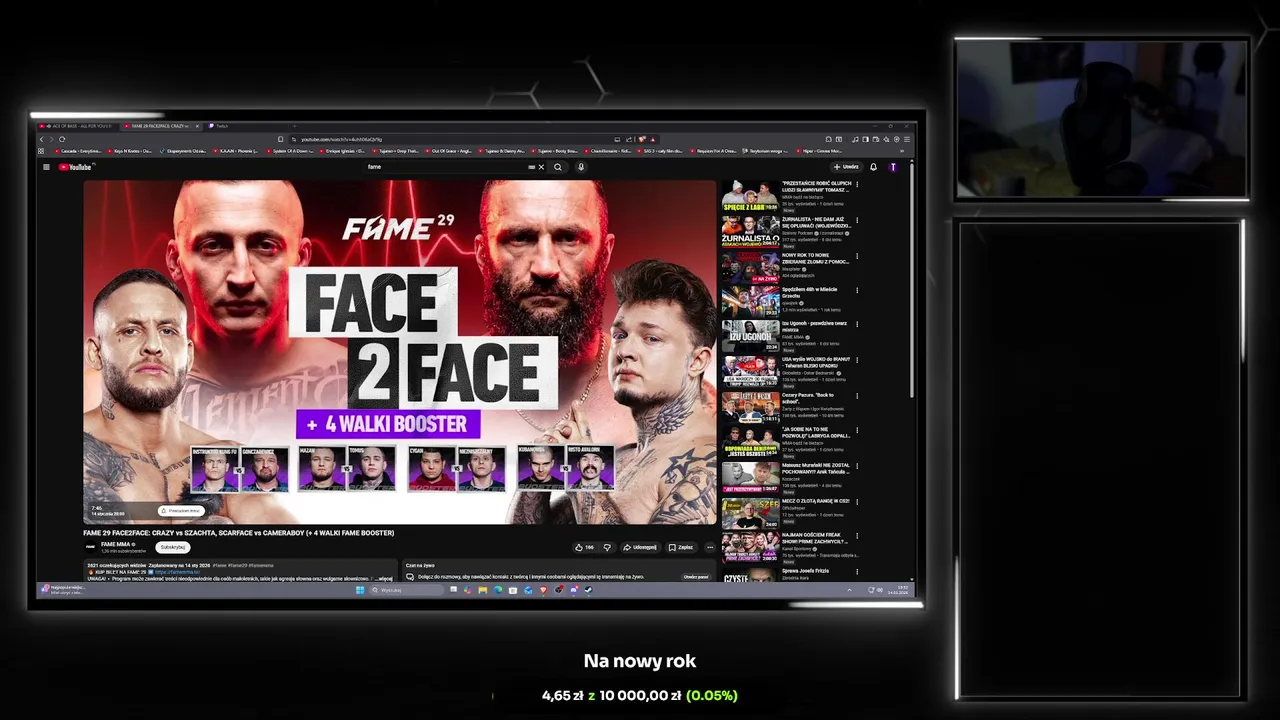Image resolution: width=1280 pixels, height=720 pixels.
Task: Open the browser main menu icon
Action: (x=907, y=139)
